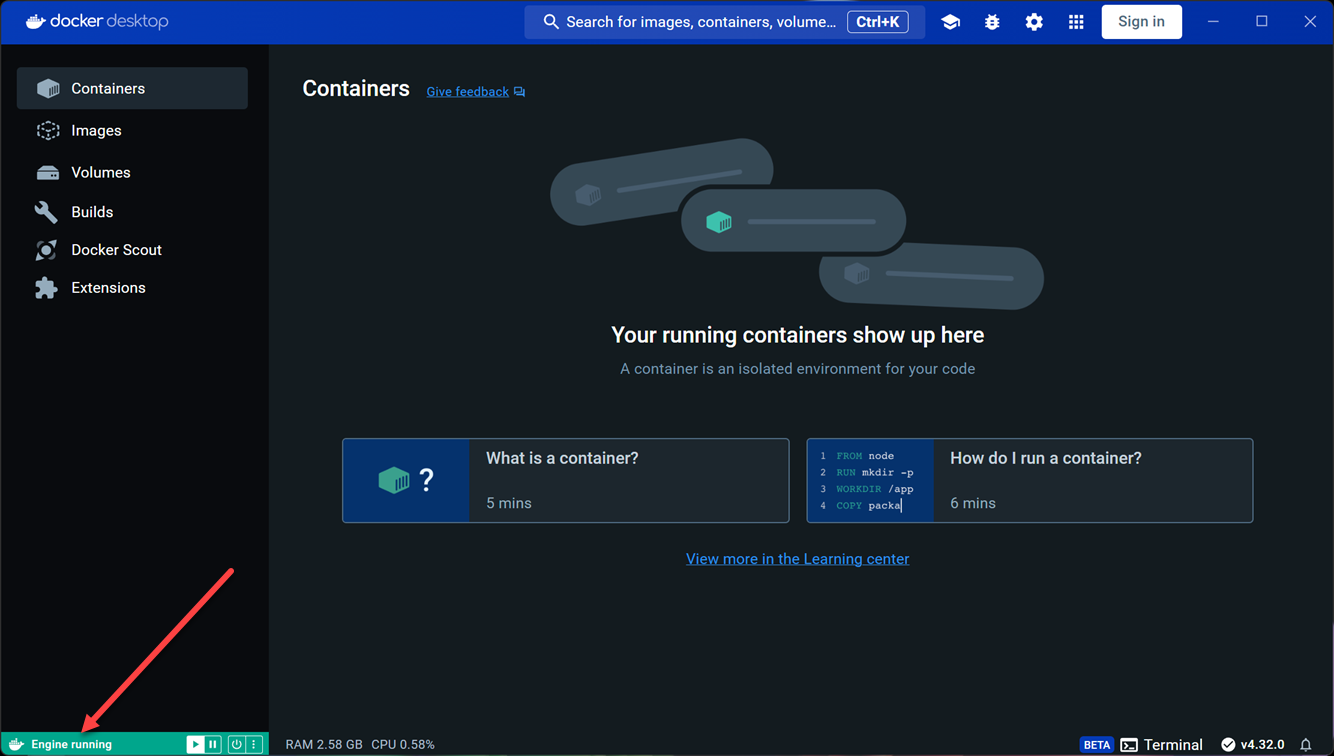
Task: Click the Images dashed cube icon
Action: click(x=47, y=130)
